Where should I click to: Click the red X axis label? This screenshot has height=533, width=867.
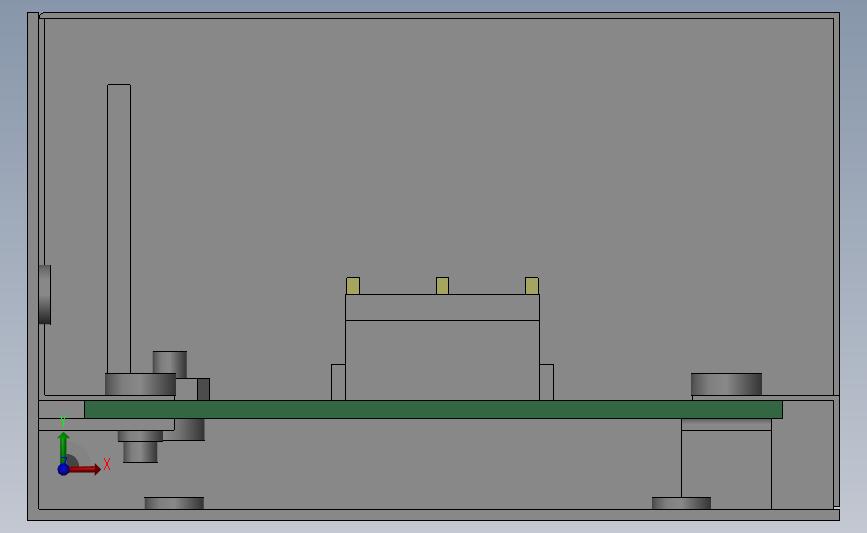coord(107,464)
